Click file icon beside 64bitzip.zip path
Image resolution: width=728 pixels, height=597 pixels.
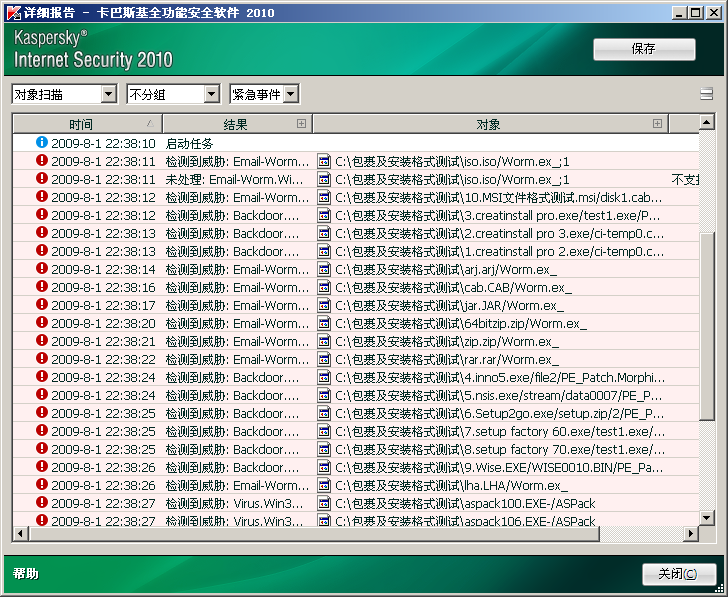pyautogui.click(x=324, y=323)
